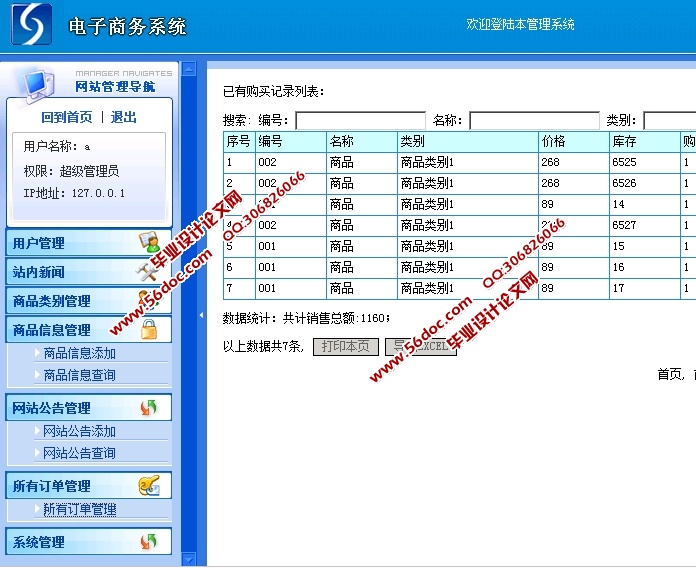Click the user icon beside 用户管理

(148, 242)
